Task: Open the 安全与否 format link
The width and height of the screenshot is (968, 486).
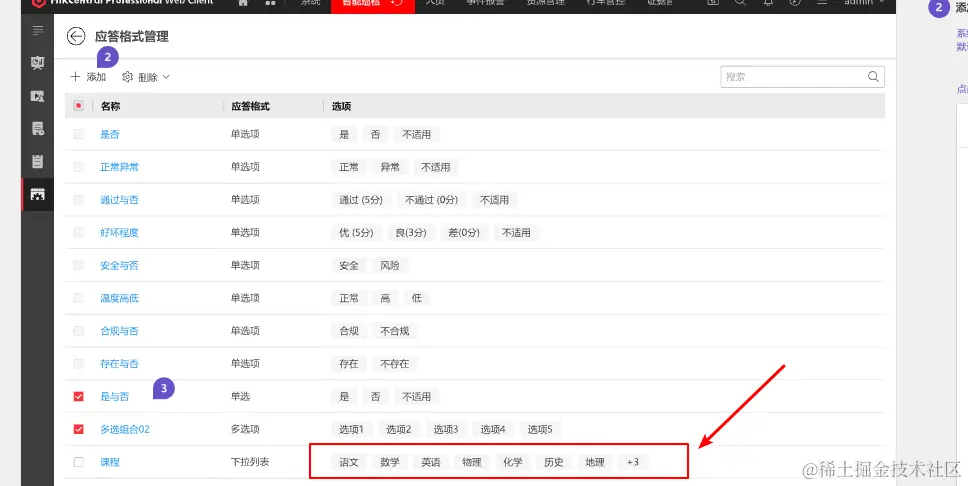Action: pyautogui.click(x=119, y=265)
